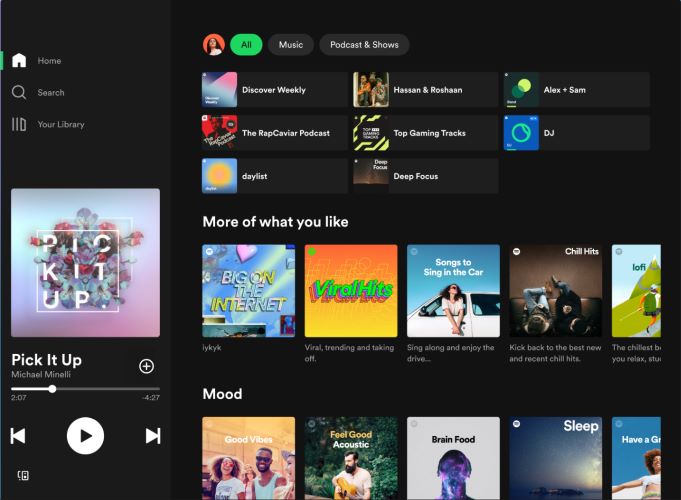Open the Top Gaming Tracks shortcut
Screen dimensions: 681x500
[x=426, y=133]
